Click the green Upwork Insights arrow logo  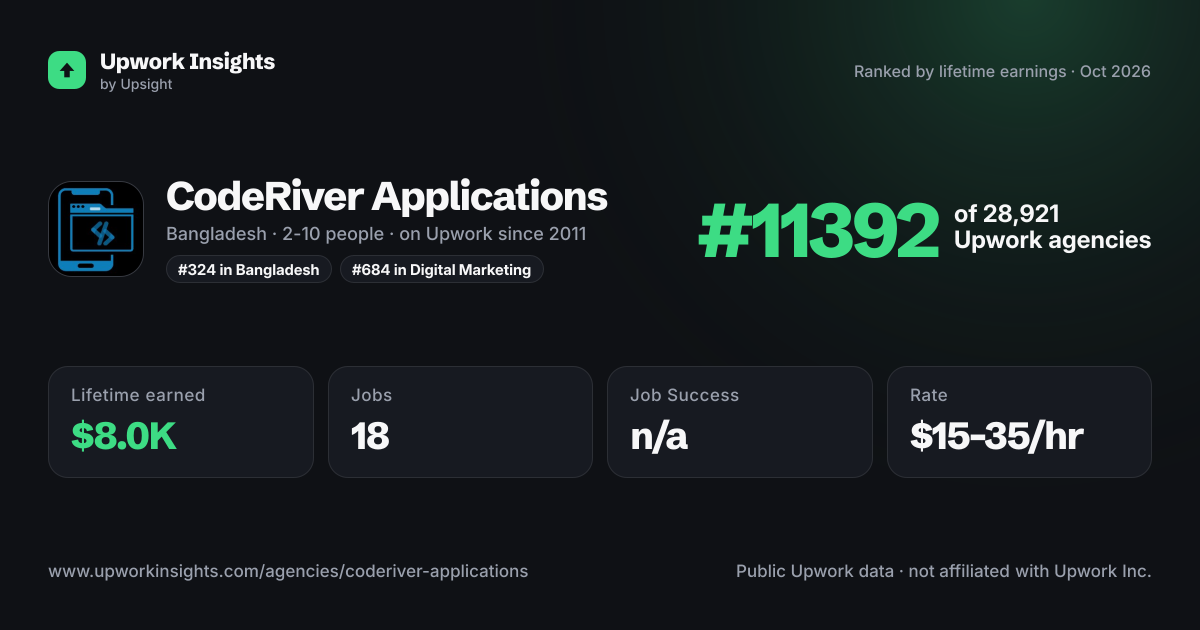[67, 70]
